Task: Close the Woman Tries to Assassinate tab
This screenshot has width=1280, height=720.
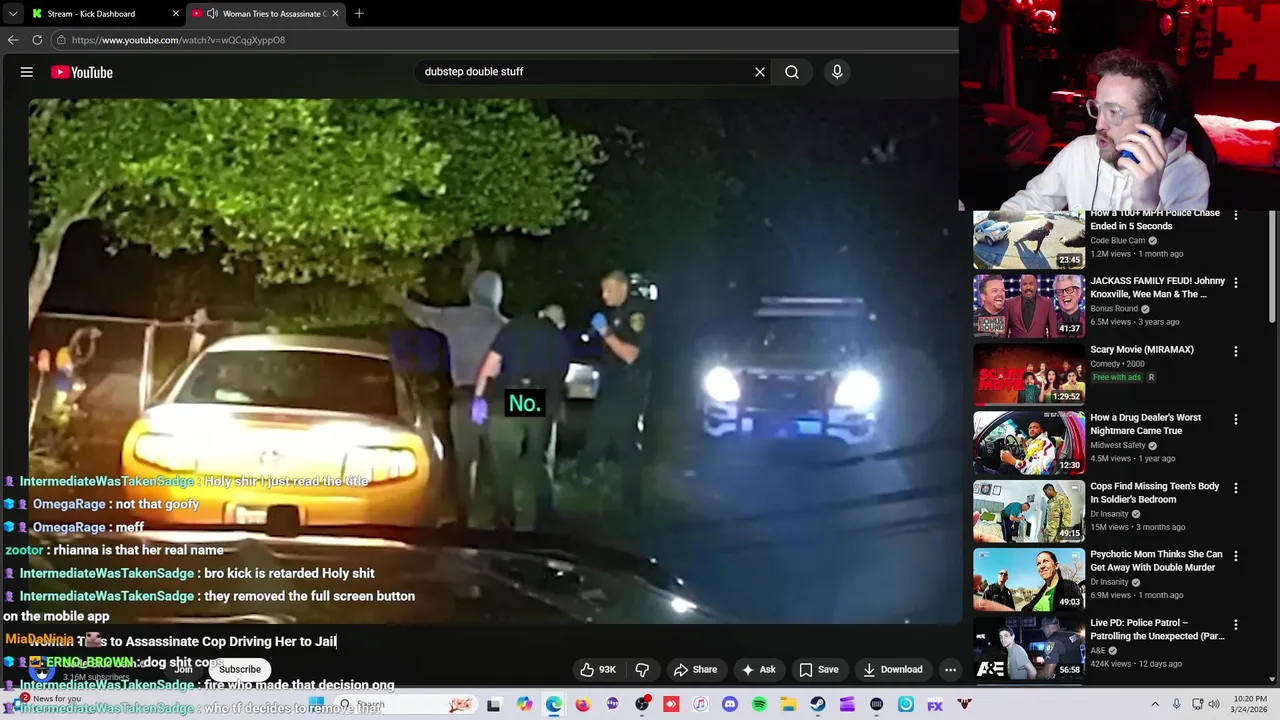Action: point(335,13)
